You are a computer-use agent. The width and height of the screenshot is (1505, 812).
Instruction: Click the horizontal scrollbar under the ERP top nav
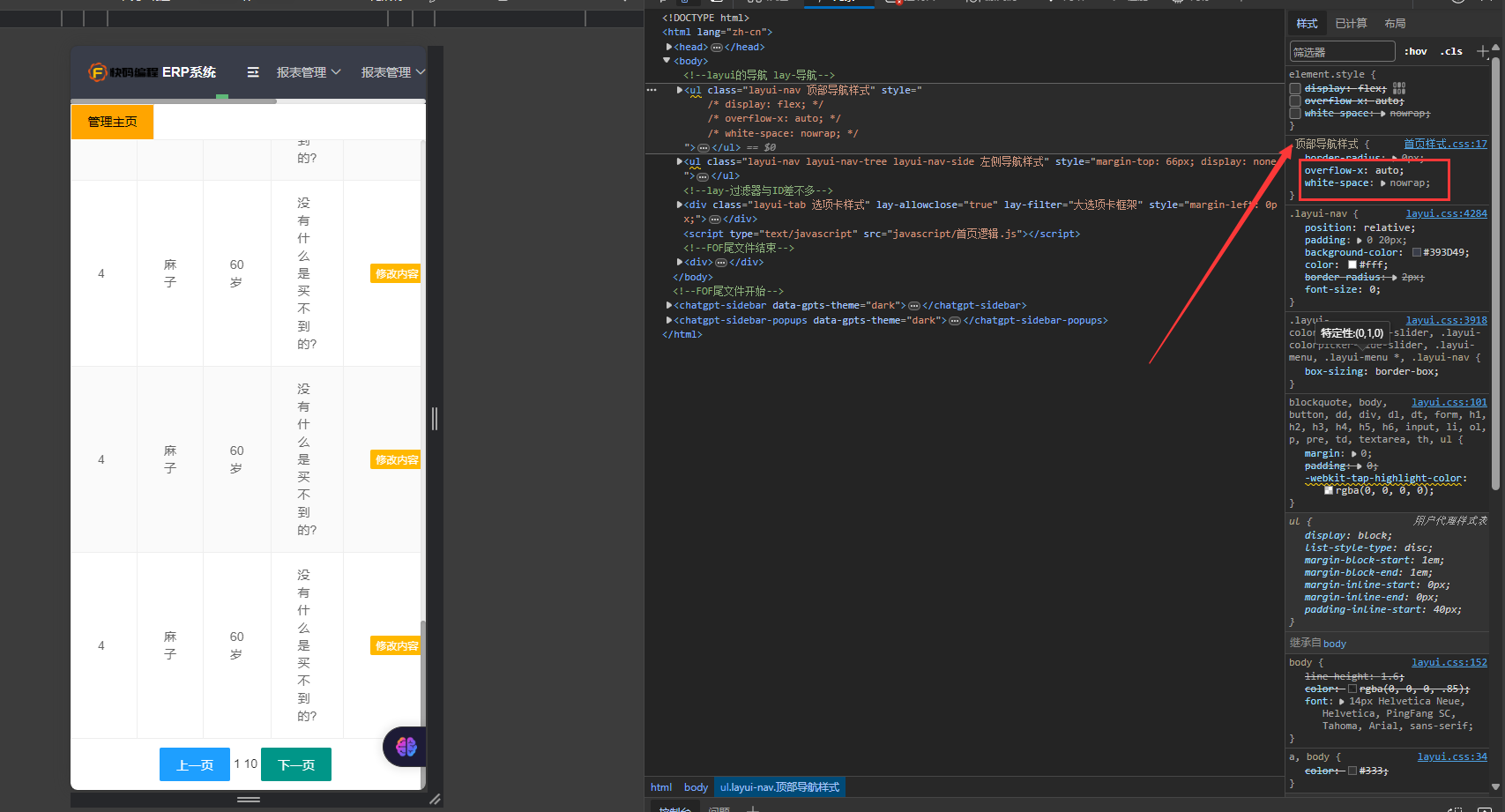[174, 101]
